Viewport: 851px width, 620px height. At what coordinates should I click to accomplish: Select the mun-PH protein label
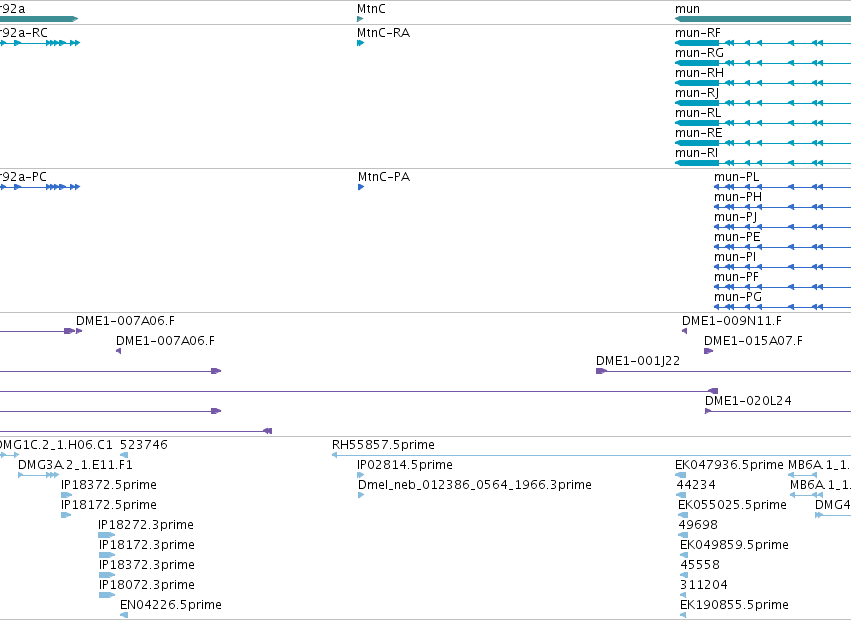pos(738,197)
